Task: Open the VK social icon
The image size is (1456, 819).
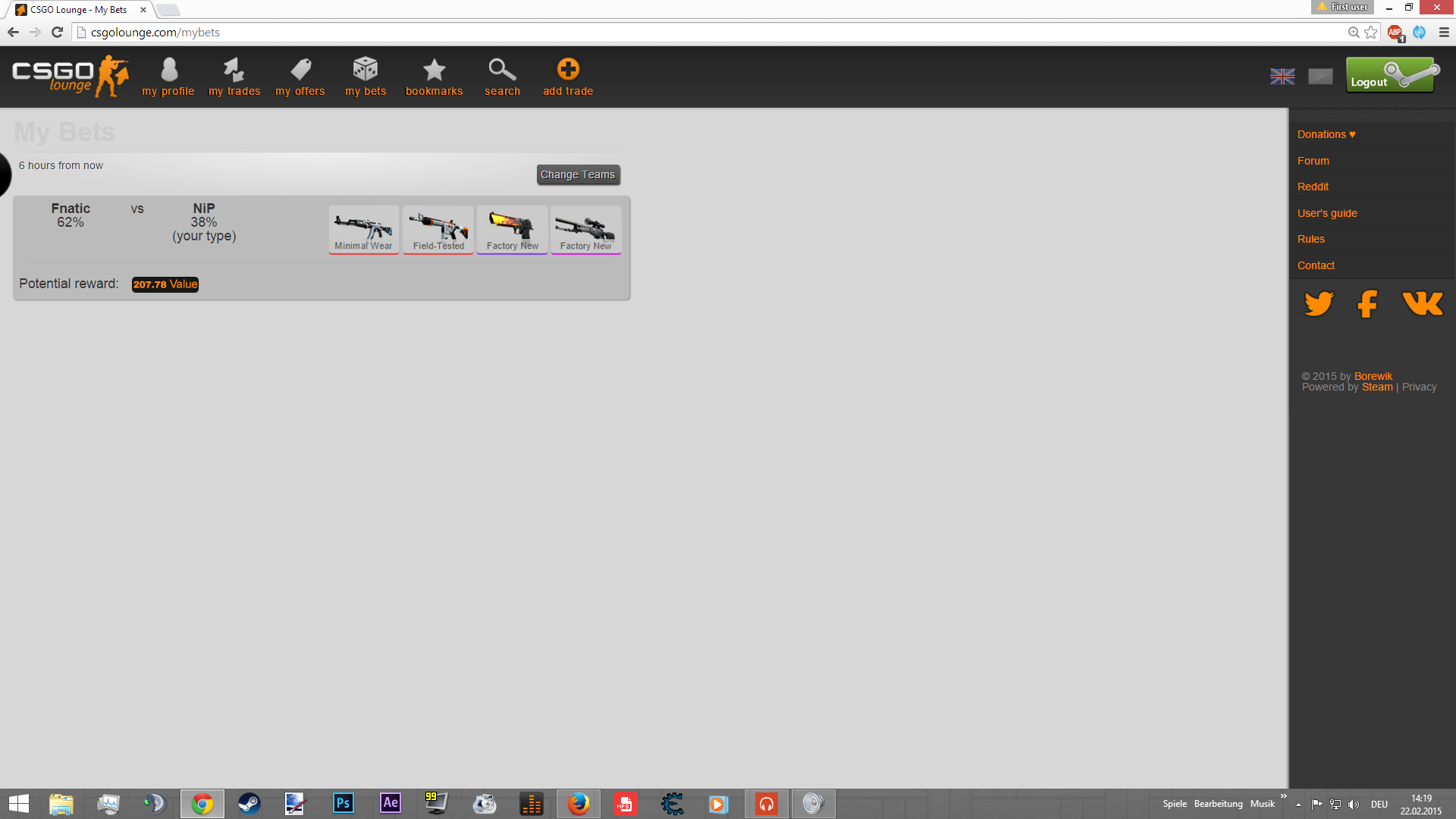Action: click(1422, 304)
